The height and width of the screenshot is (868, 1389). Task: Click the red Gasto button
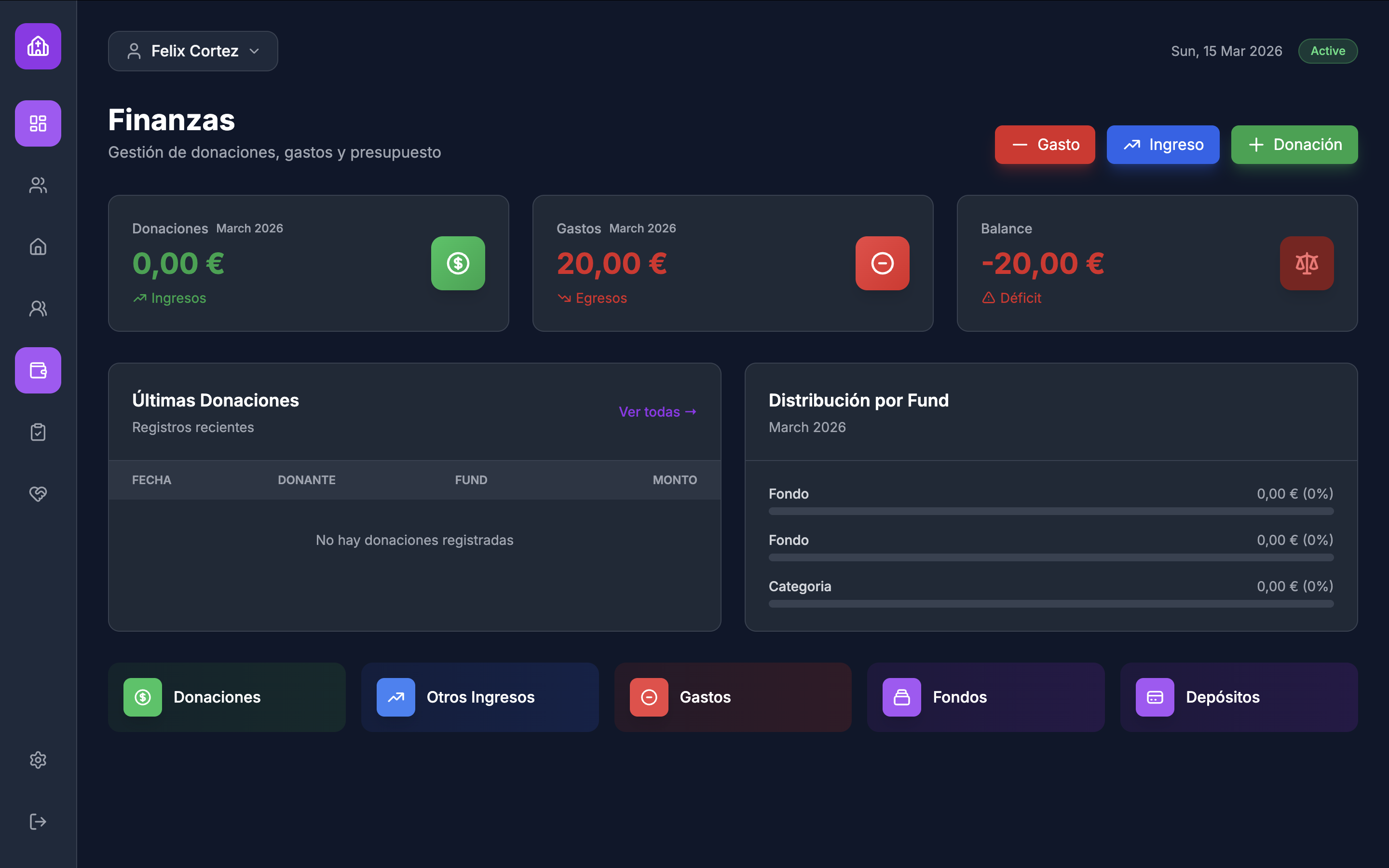(1045, 145)
